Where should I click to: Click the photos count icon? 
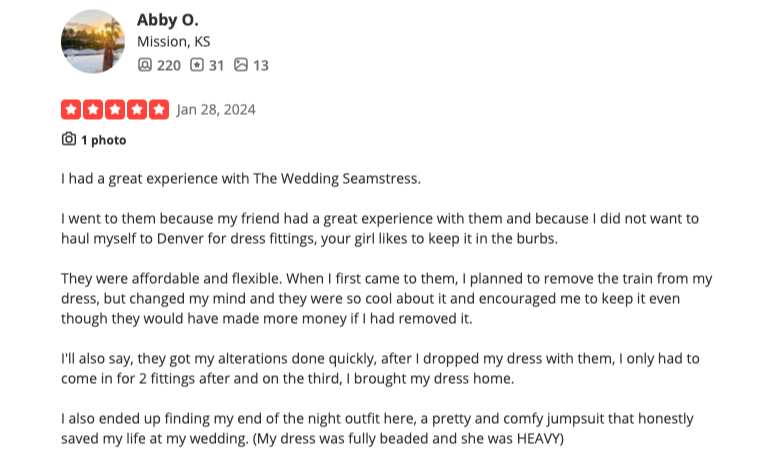point(241,65)
